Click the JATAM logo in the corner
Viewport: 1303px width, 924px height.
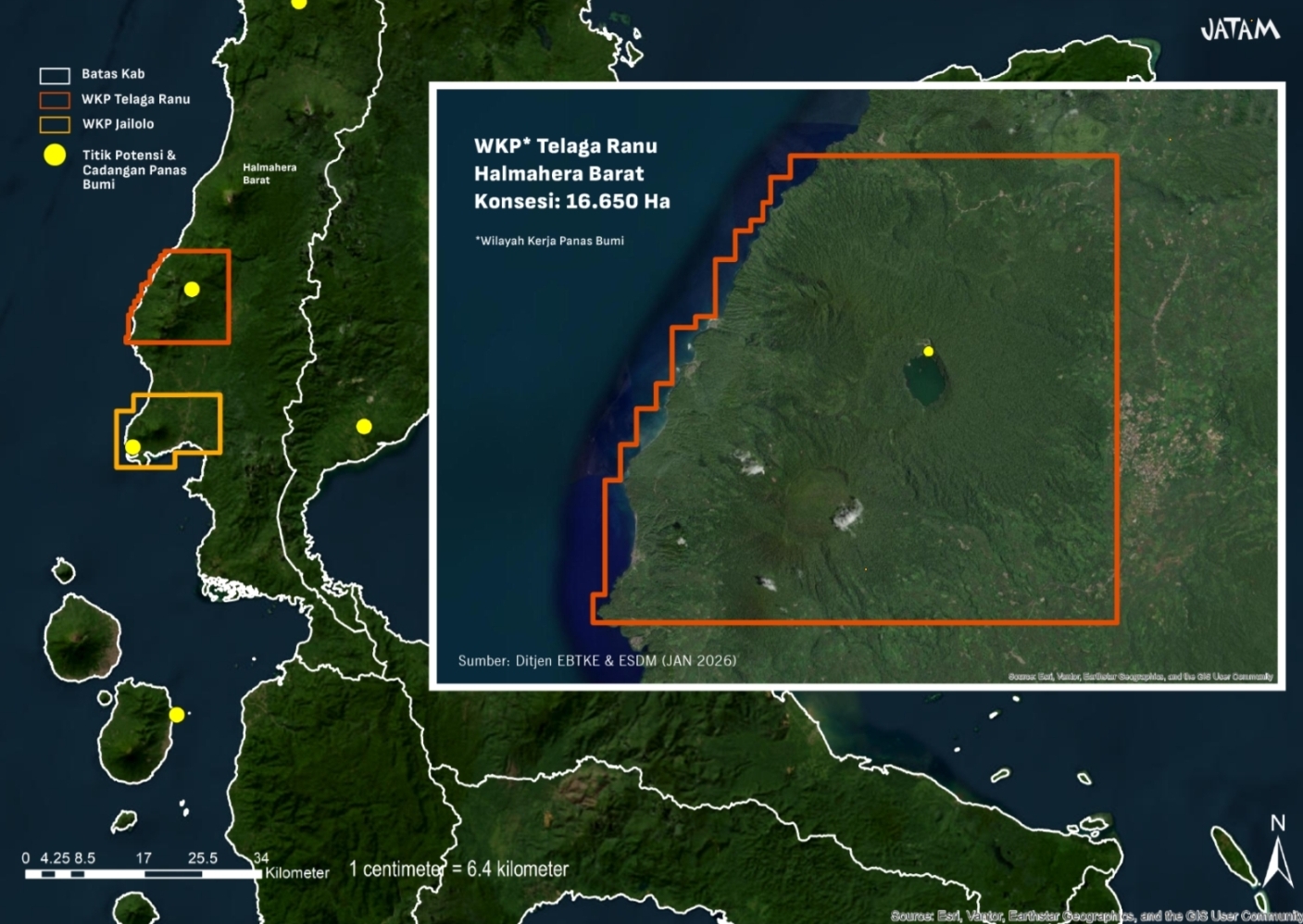(1239, 30)
